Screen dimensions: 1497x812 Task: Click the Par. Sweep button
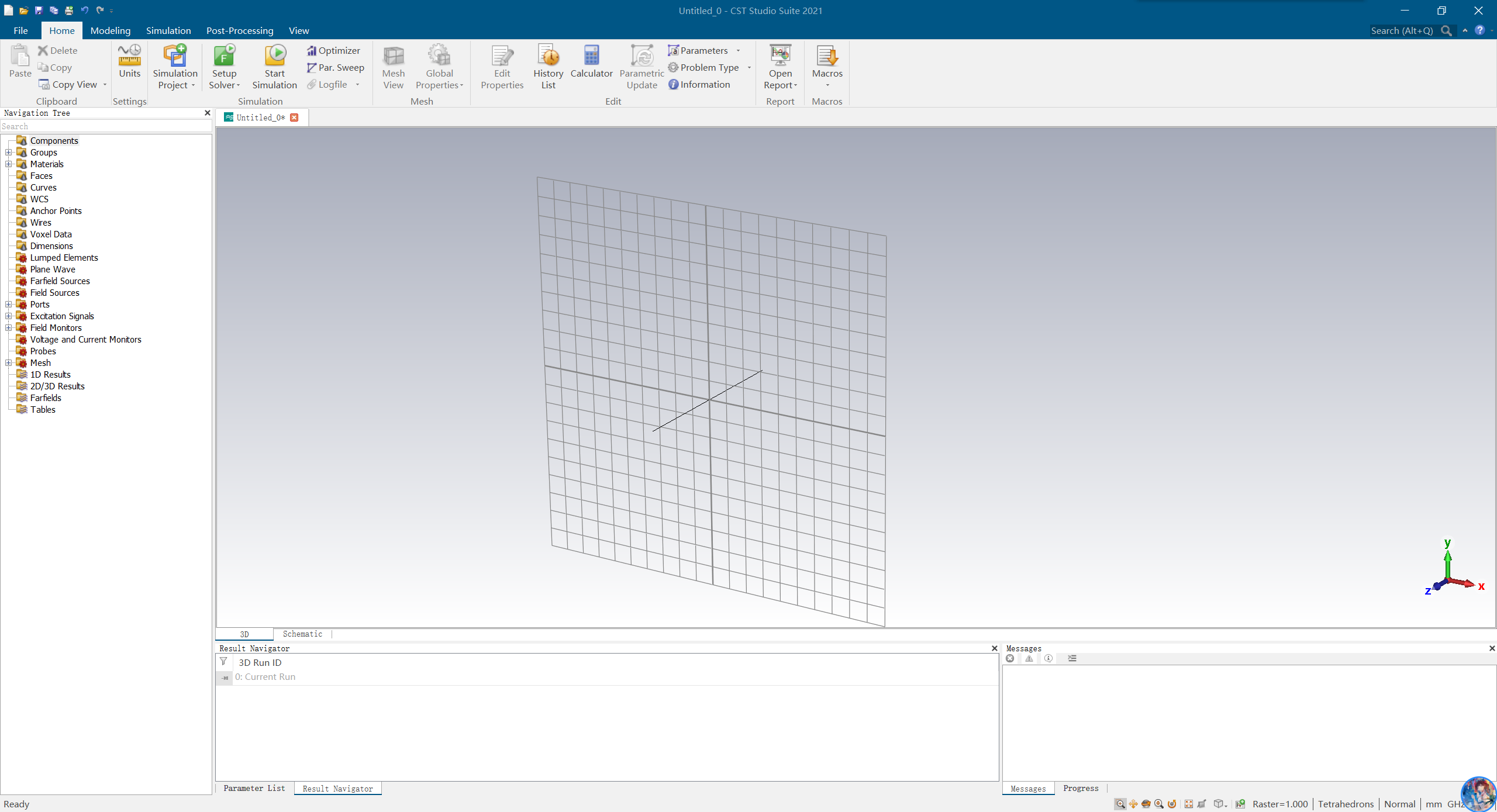pyautogui.click(x=336, y=68)
